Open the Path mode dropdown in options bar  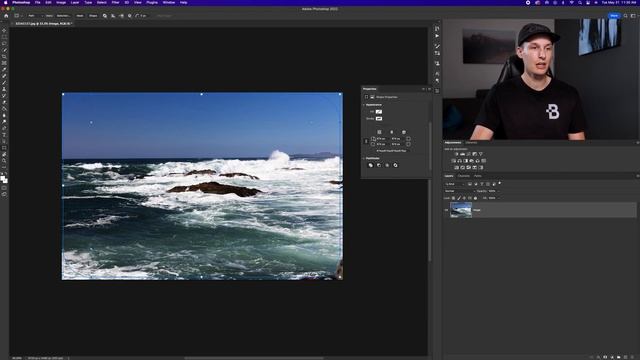(36, 16)
